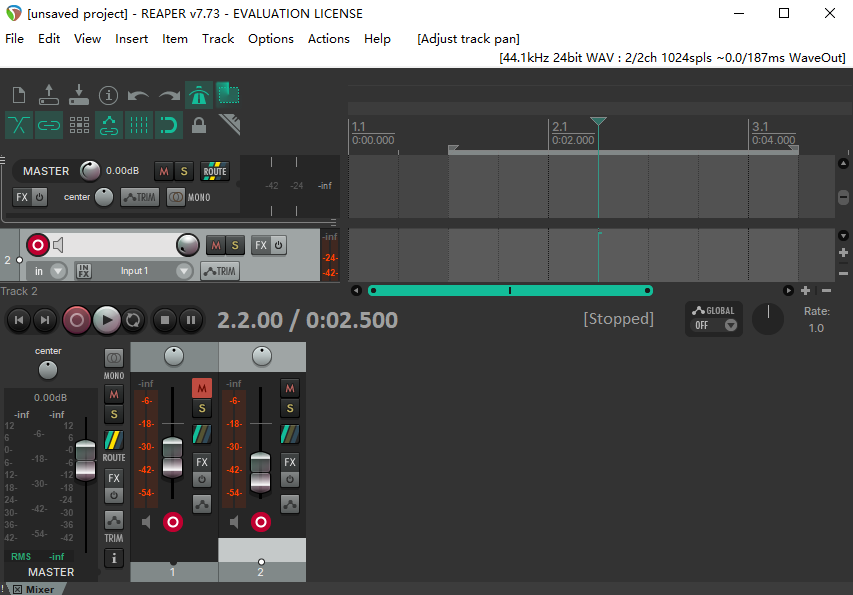The height and width of the screenshot is (595, 853).
Task: Toggle grid lines toolbar icon
Action: coord(138,125)
